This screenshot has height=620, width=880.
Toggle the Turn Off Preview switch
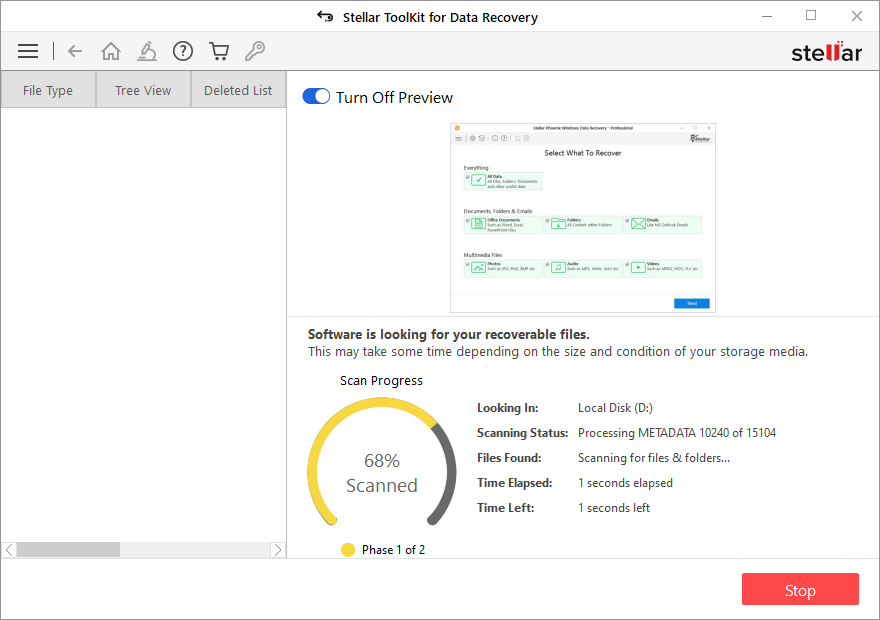[316, 97]
